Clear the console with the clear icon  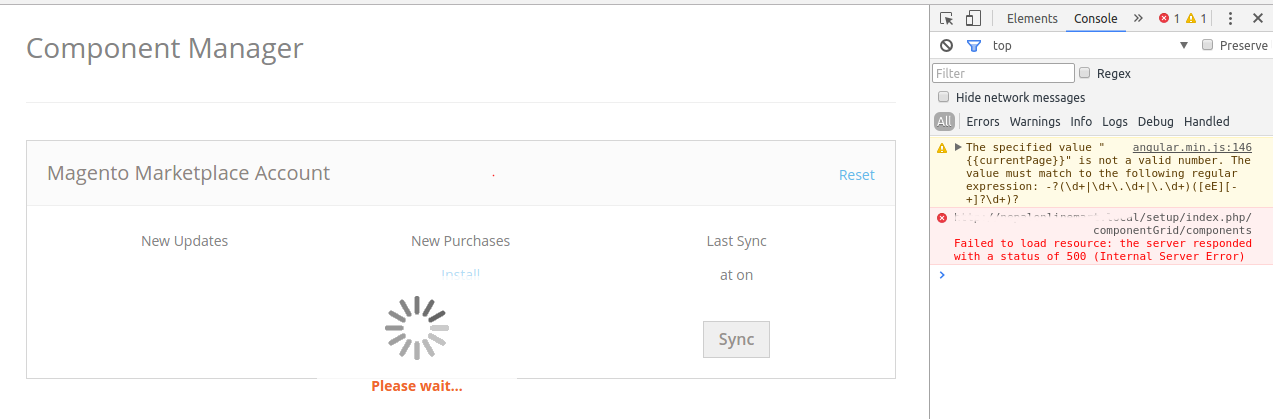tap(946, 46)
